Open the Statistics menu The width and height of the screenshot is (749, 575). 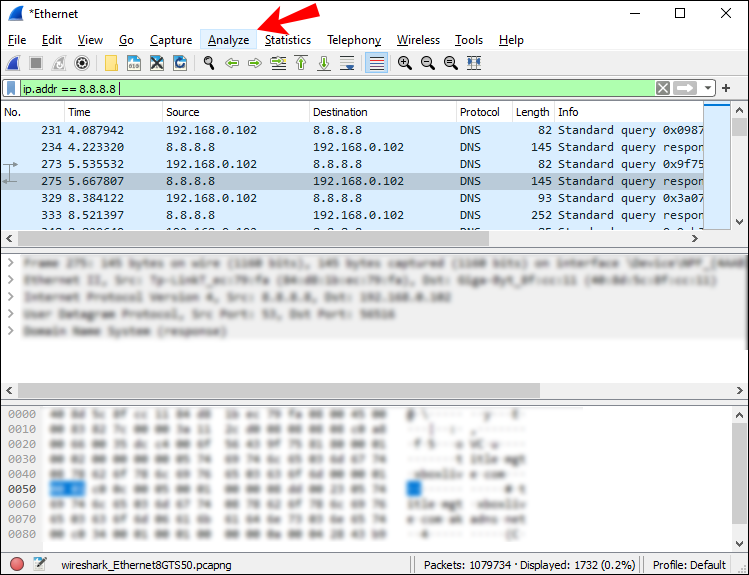[288, 40]
